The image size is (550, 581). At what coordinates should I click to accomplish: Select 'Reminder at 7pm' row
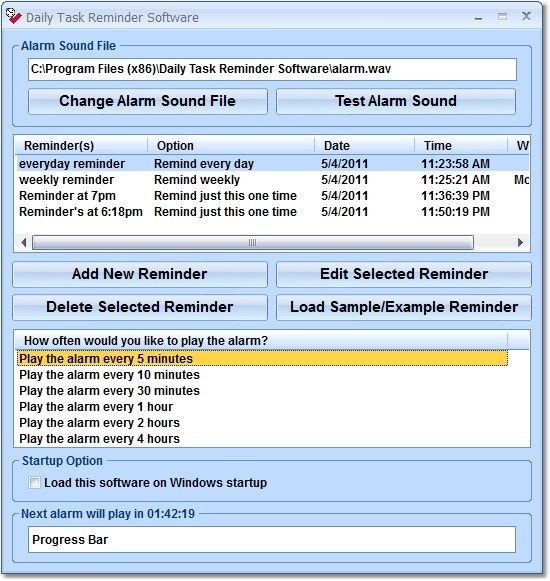(272, 196)
